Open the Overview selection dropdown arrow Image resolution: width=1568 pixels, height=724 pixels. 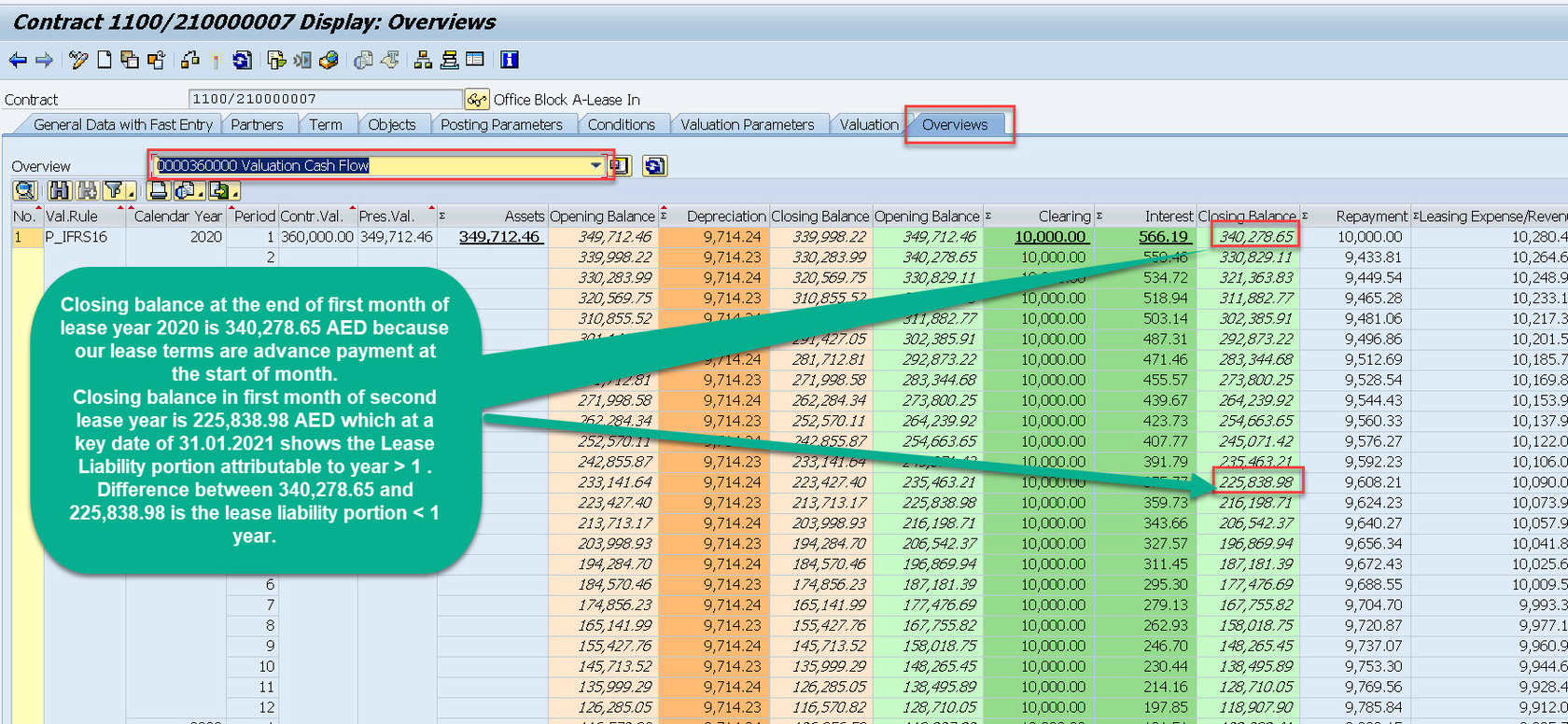[x=595, y=166]
